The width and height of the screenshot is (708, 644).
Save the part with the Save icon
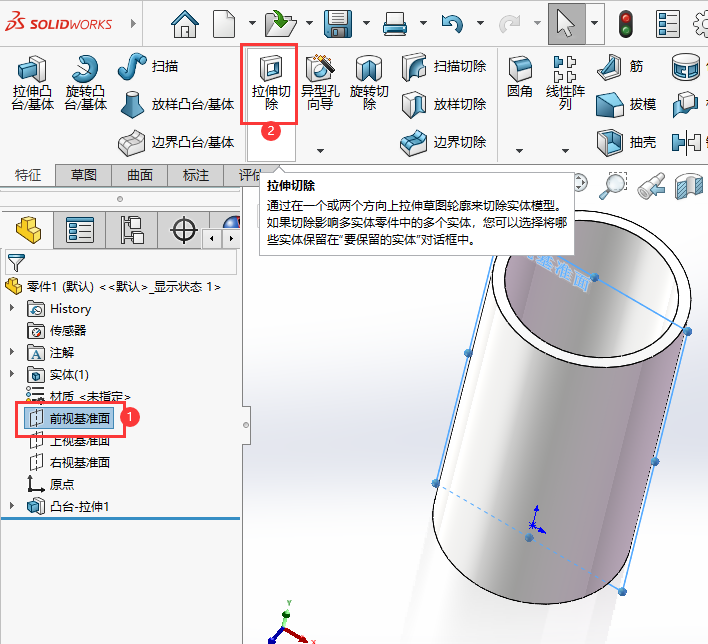click(x=338, y=23)
